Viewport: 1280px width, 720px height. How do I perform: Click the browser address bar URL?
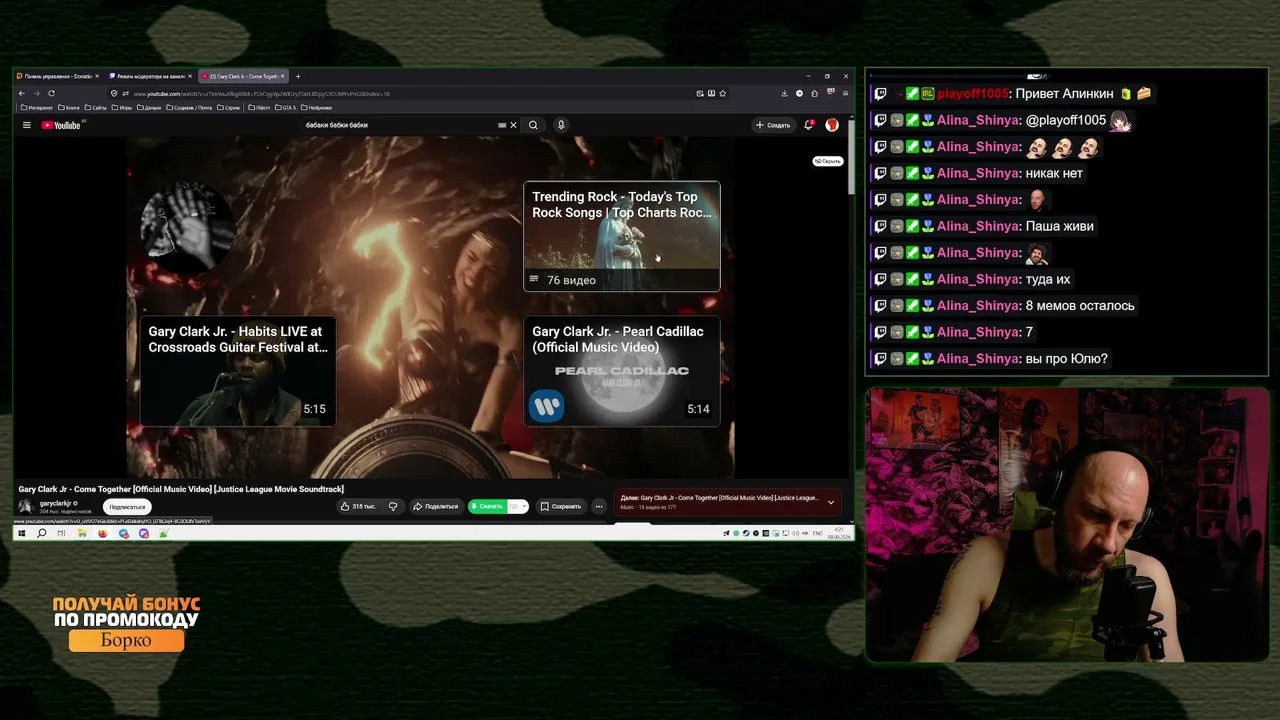tap(400, 93)
